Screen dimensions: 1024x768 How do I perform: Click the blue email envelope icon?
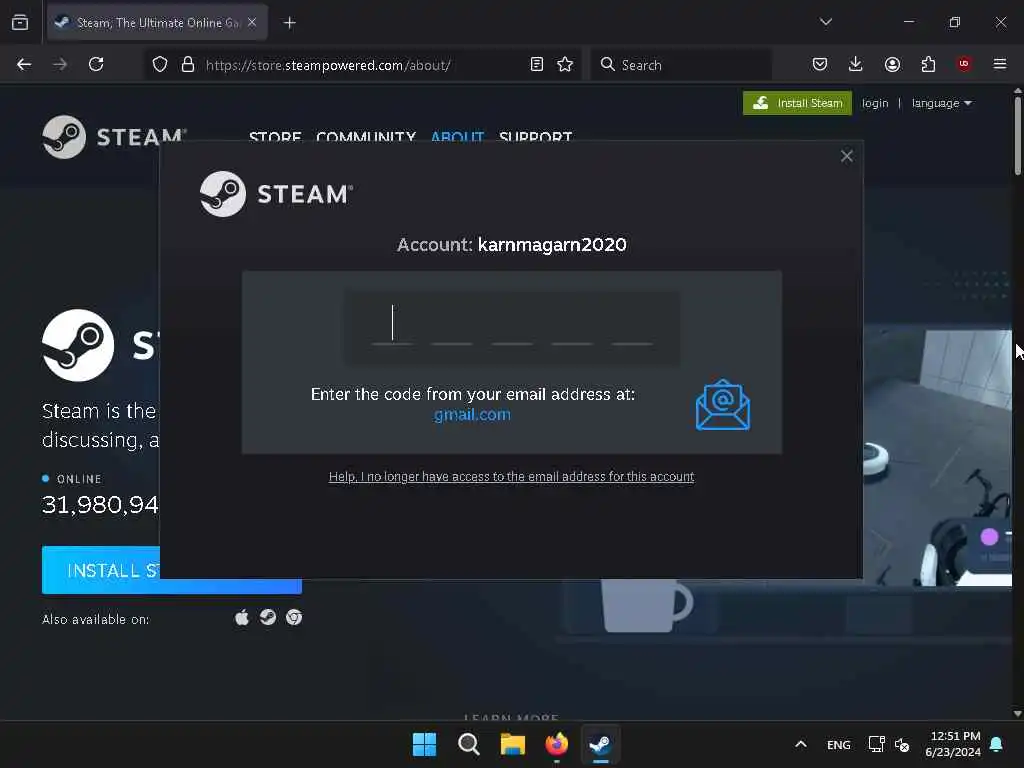pos(723,405)
